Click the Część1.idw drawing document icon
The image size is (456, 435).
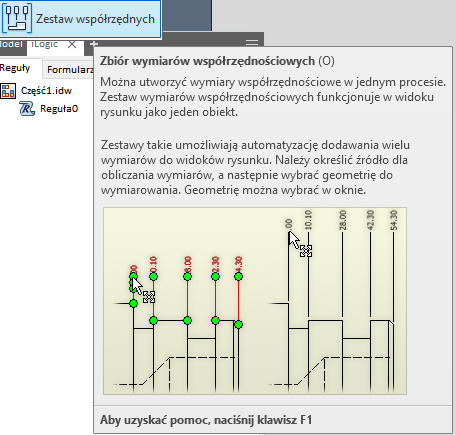[x=8, y=91]
